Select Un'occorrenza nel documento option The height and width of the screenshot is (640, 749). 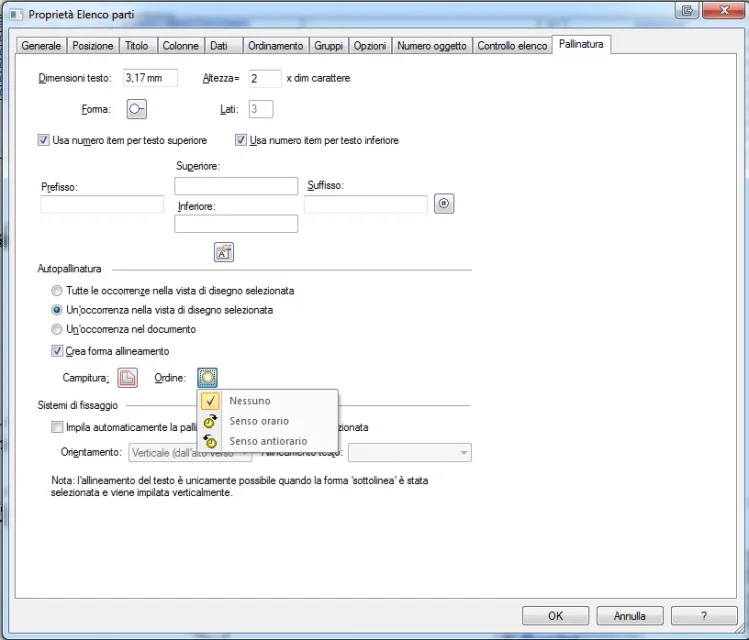57,329
